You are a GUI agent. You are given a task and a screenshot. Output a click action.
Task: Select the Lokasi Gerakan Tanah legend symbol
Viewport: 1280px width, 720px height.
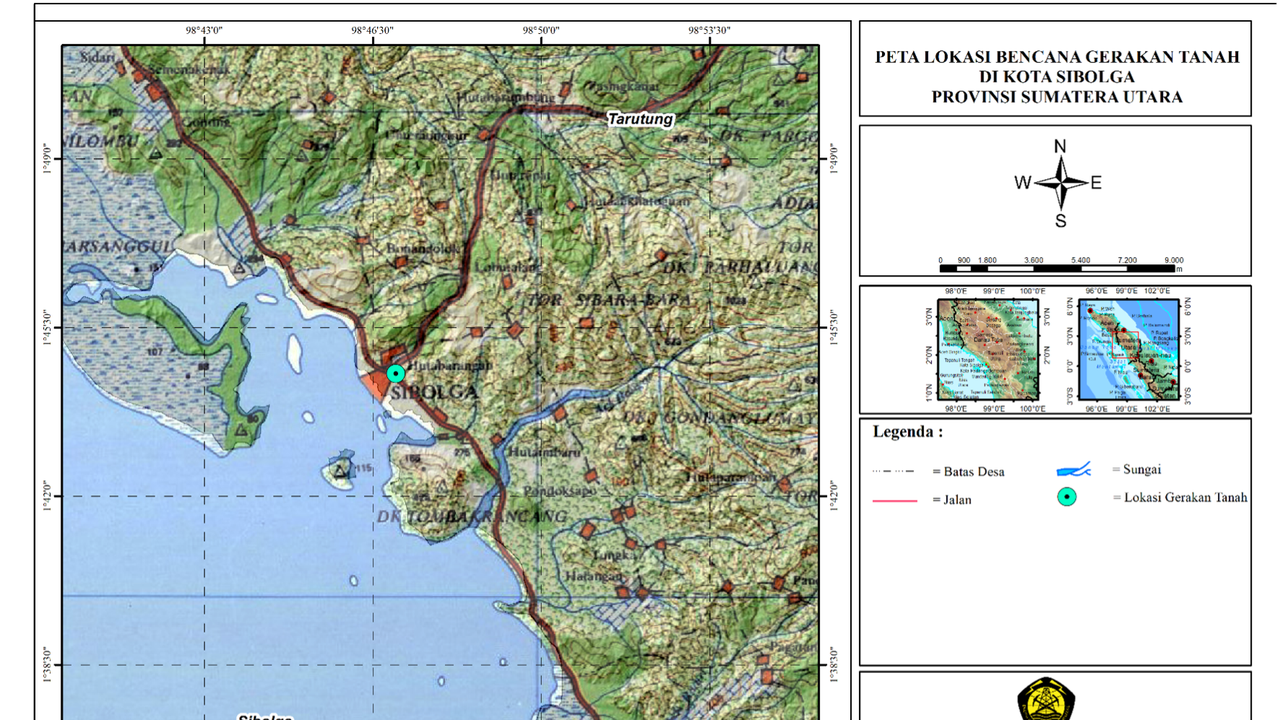(1069, 497)
